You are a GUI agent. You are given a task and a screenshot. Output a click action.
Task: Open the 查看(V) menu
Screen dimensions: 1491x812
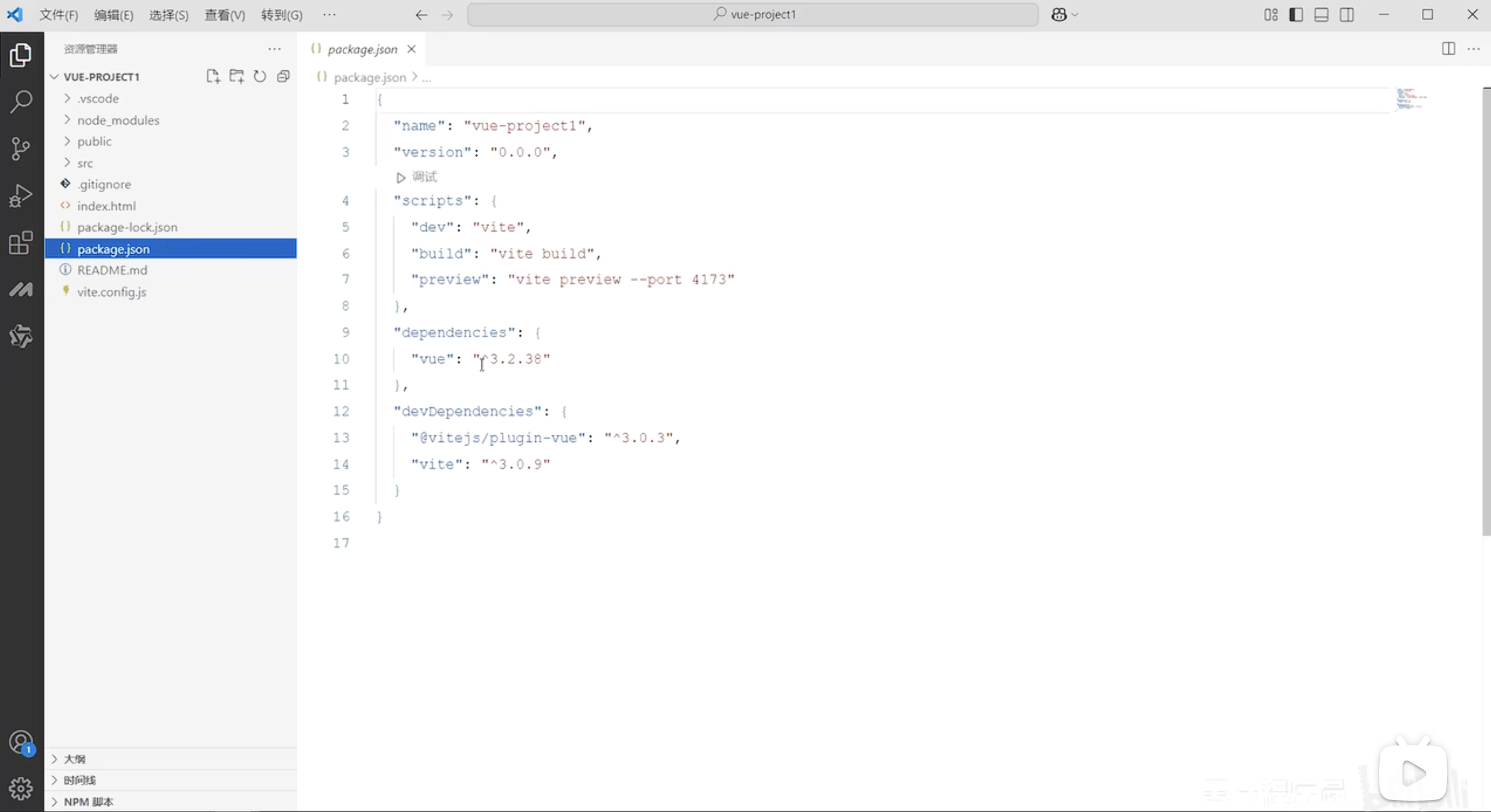click(x=225, y=14)
